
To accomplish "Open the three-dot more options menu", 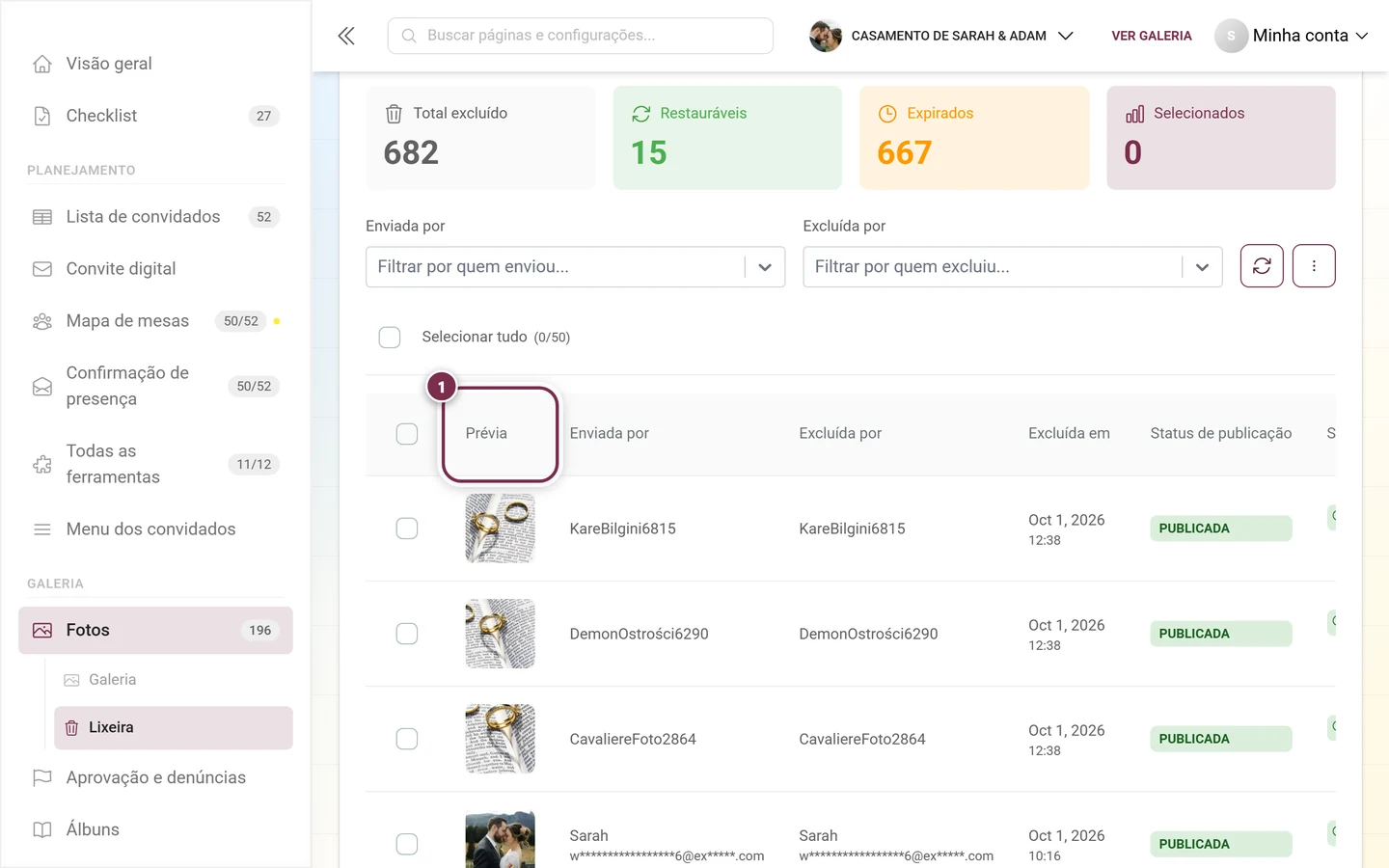I will (x=1314, y=266).
